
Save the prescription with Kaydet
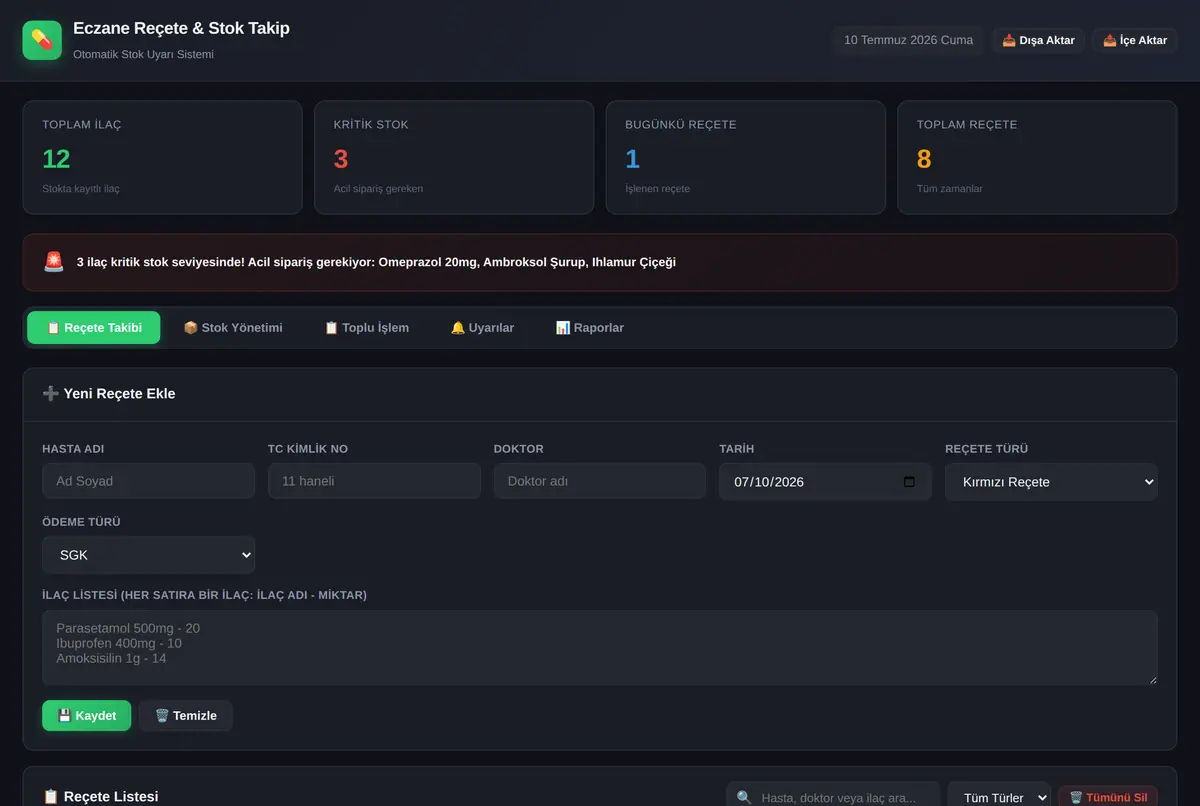tap(86, 715)
